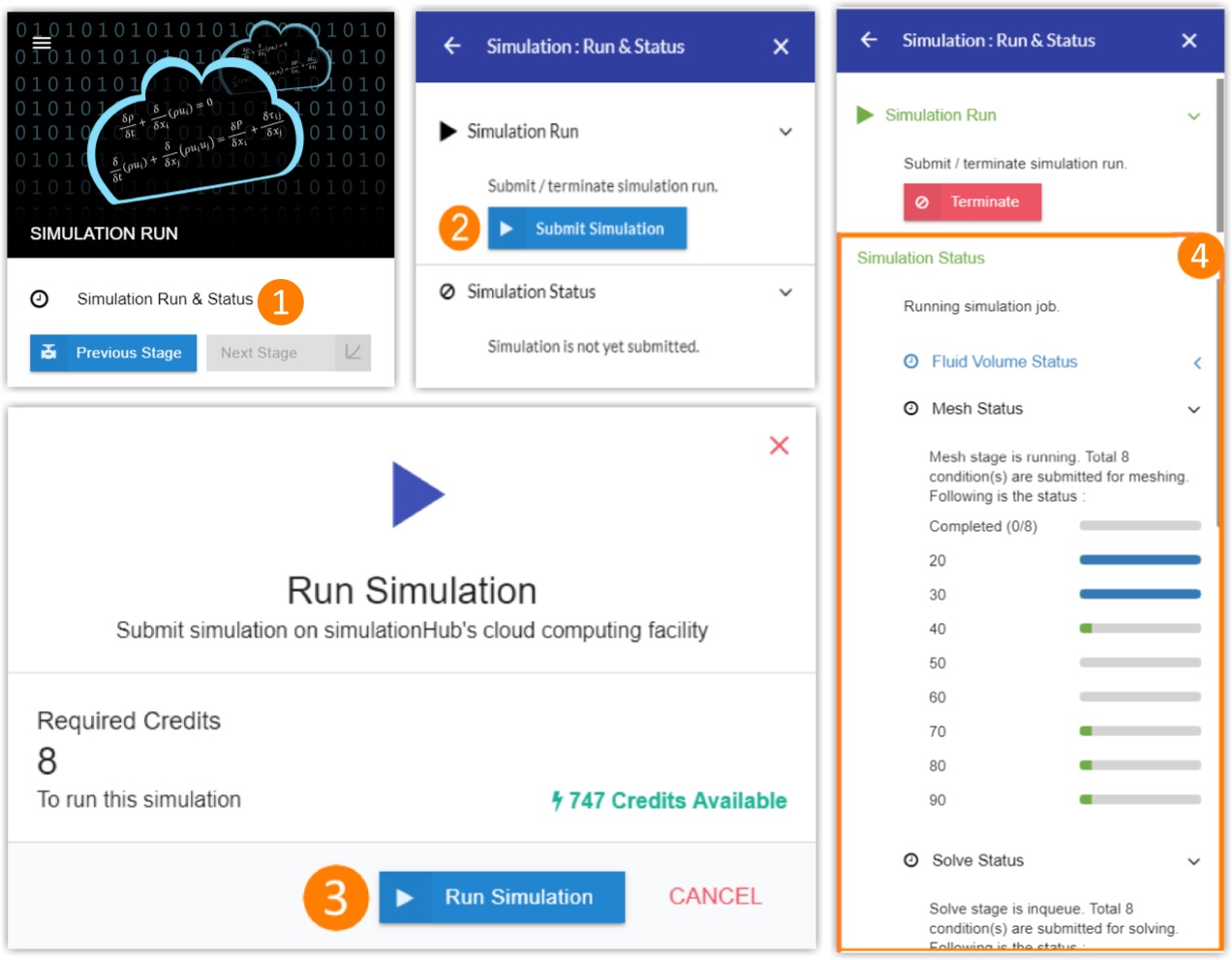Click the clock icon next to Fluid Volume Status

(910, 361)
